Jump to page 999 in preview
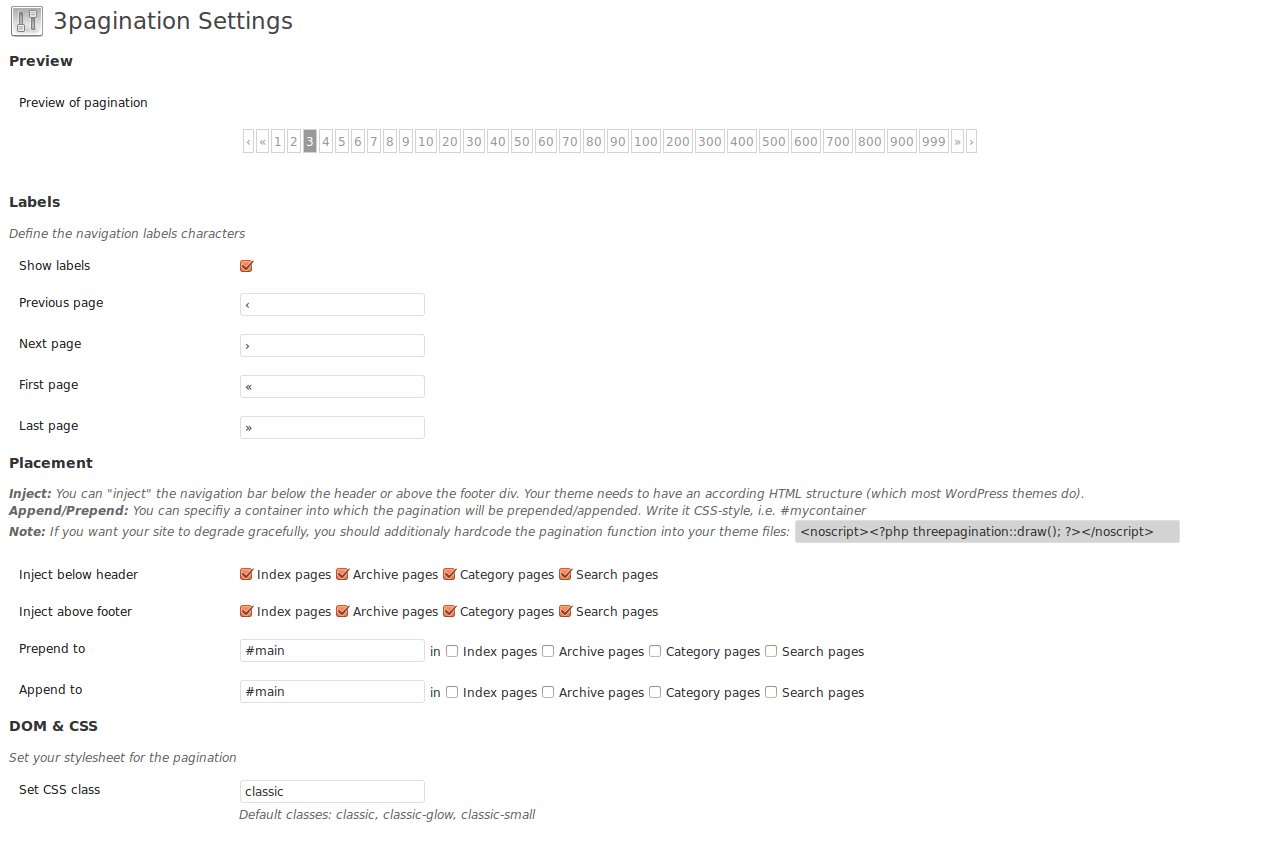The width and height of the screenshot is (1269, 842). click(x=934, y=142)
